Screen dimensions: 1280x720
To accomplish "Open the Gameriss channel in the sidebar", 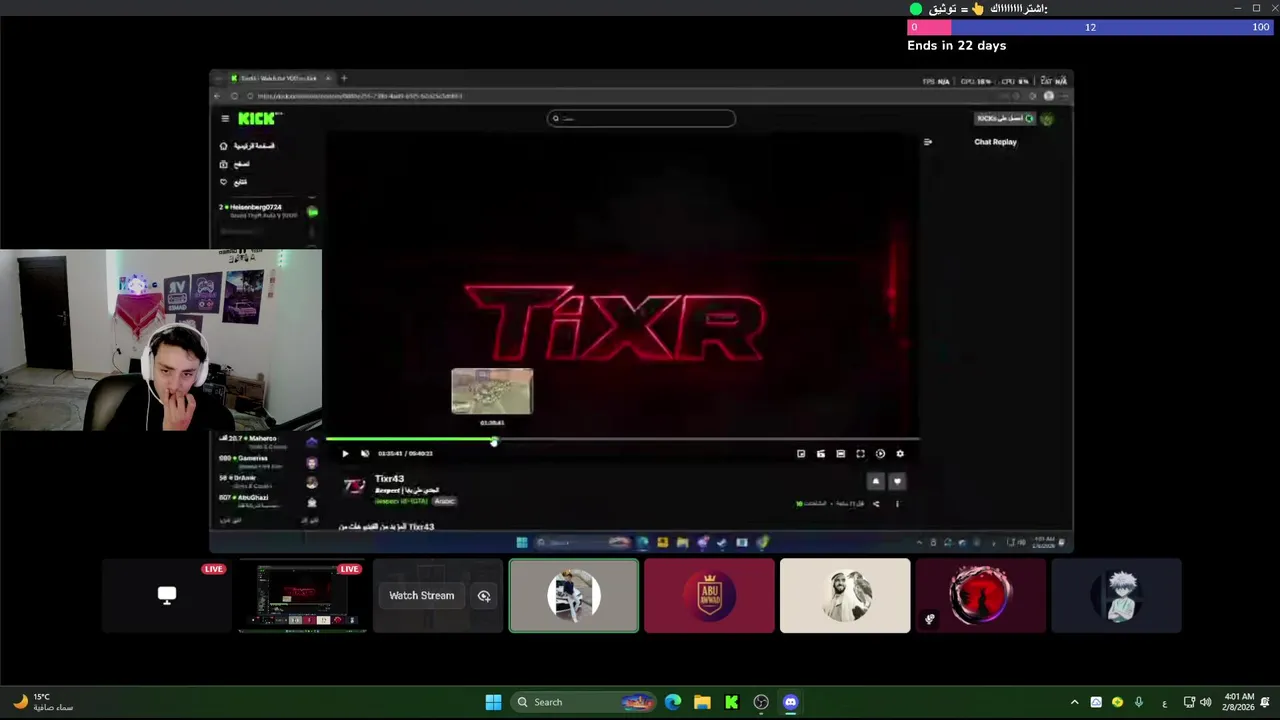I will [x=267, y=461].
